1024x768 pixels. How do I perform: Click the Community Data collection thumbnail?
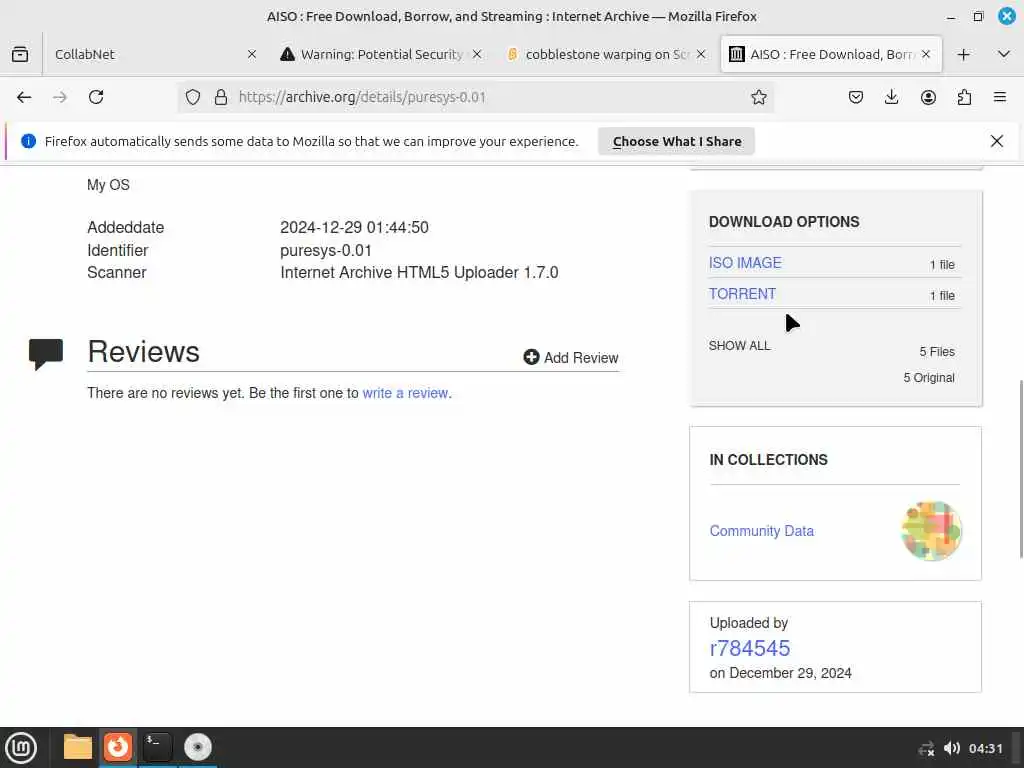point(931,531)
